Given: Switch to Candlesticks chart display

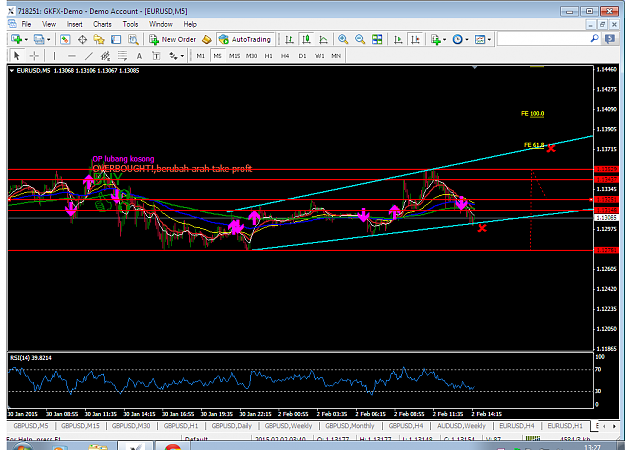Looking at the screenshot, I should click(306, 39).
